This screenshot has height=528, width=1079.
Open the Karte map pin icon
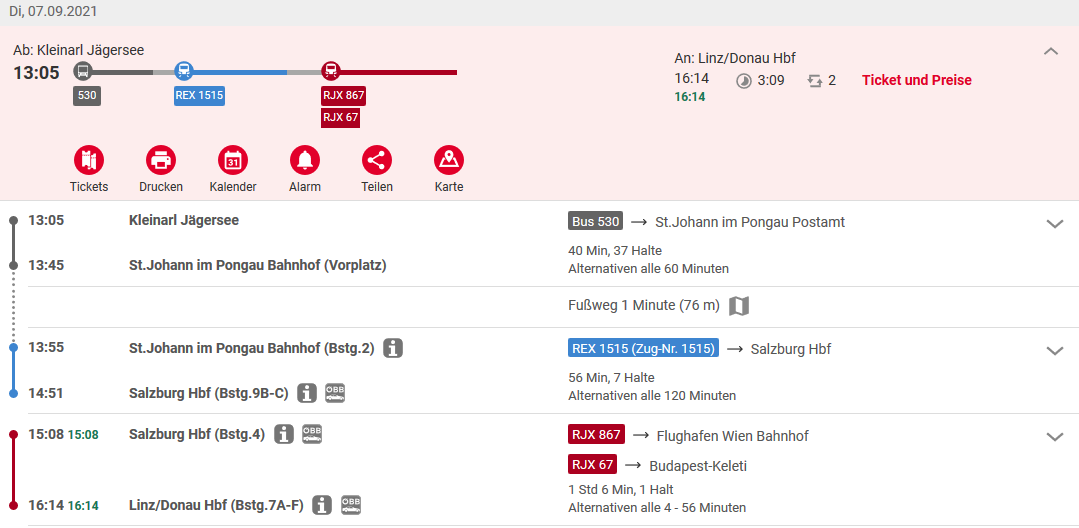[449, 160]
